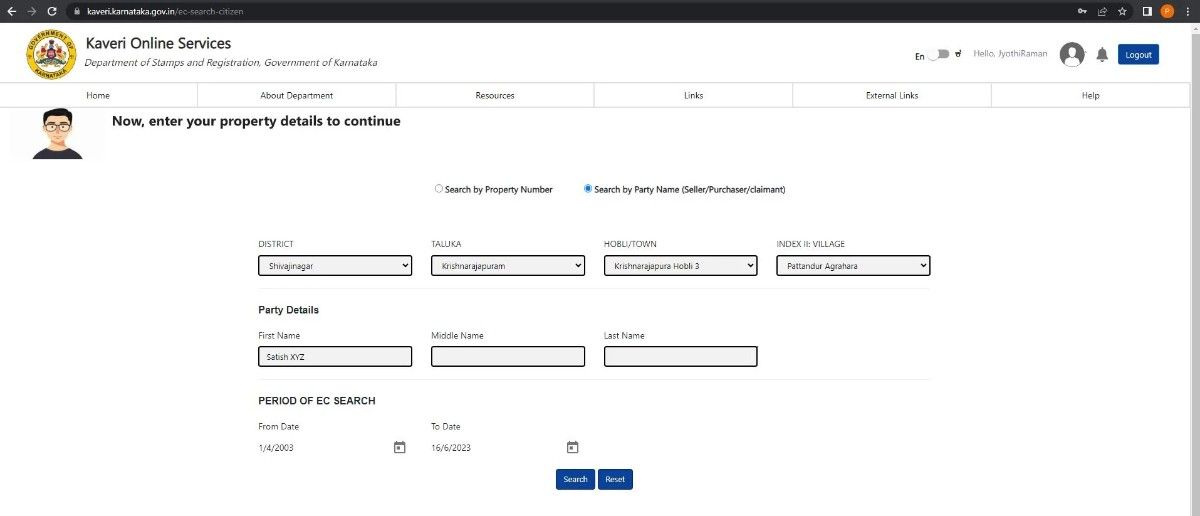Image resolution: width=1200 pixels, height=516 pixels.
Task: Click the notification bell icon
Action: click(x=1102, y=55)
